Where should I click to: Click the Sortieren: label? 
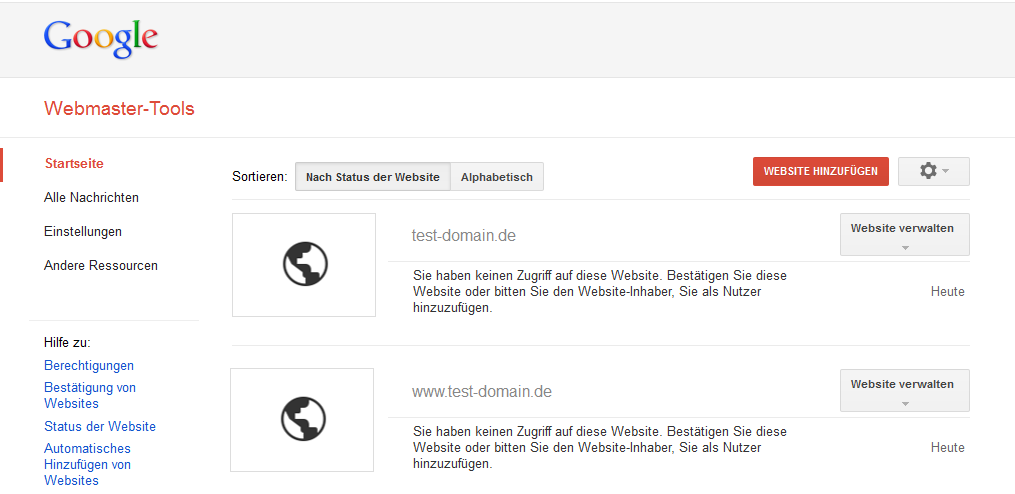260,177
